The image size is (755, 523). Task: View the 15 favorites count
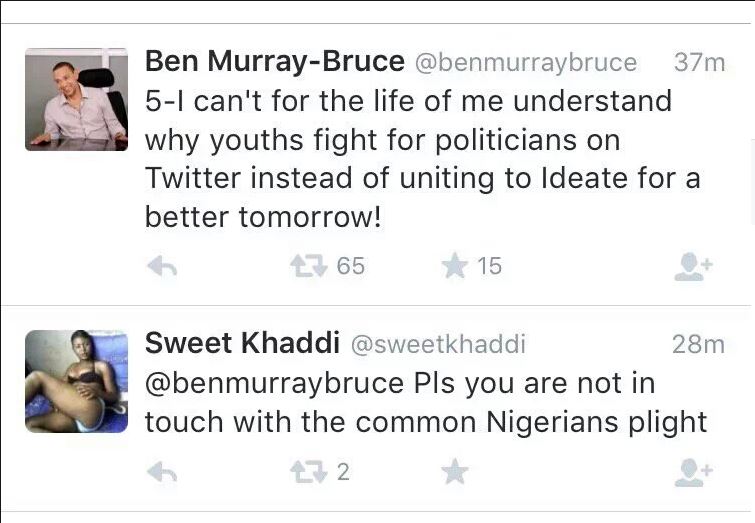(489, 266)
